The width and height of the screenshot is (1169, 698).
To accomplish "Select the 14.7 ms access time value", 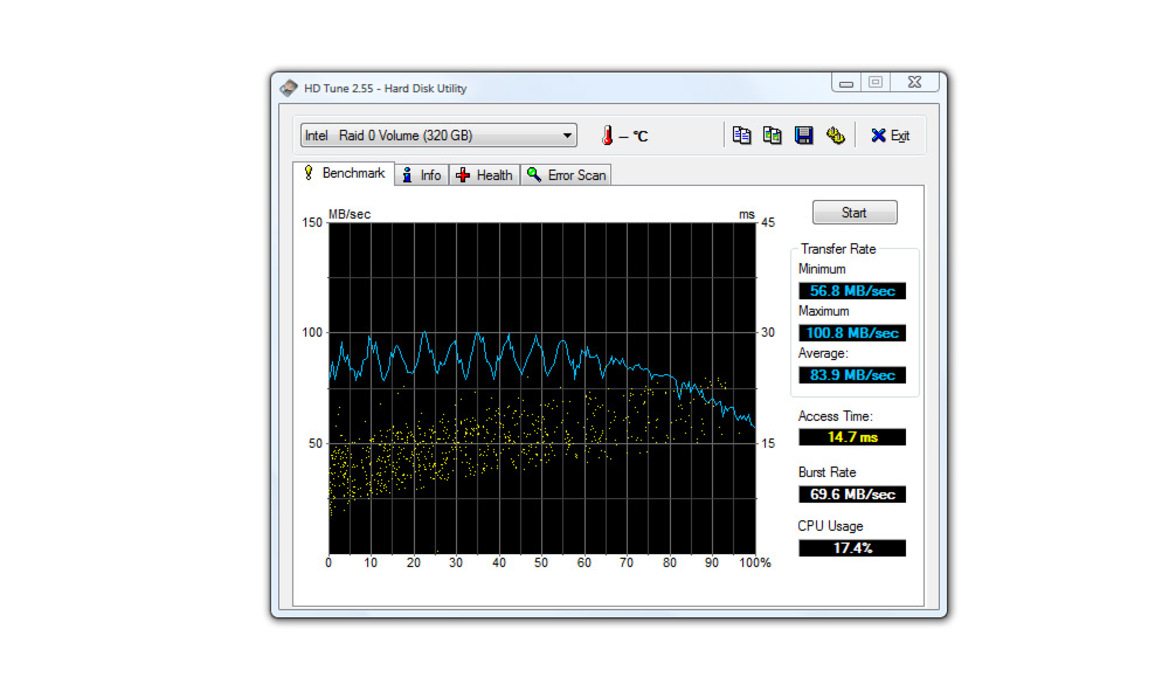I will pyautogui.click(x=852, y=437).
